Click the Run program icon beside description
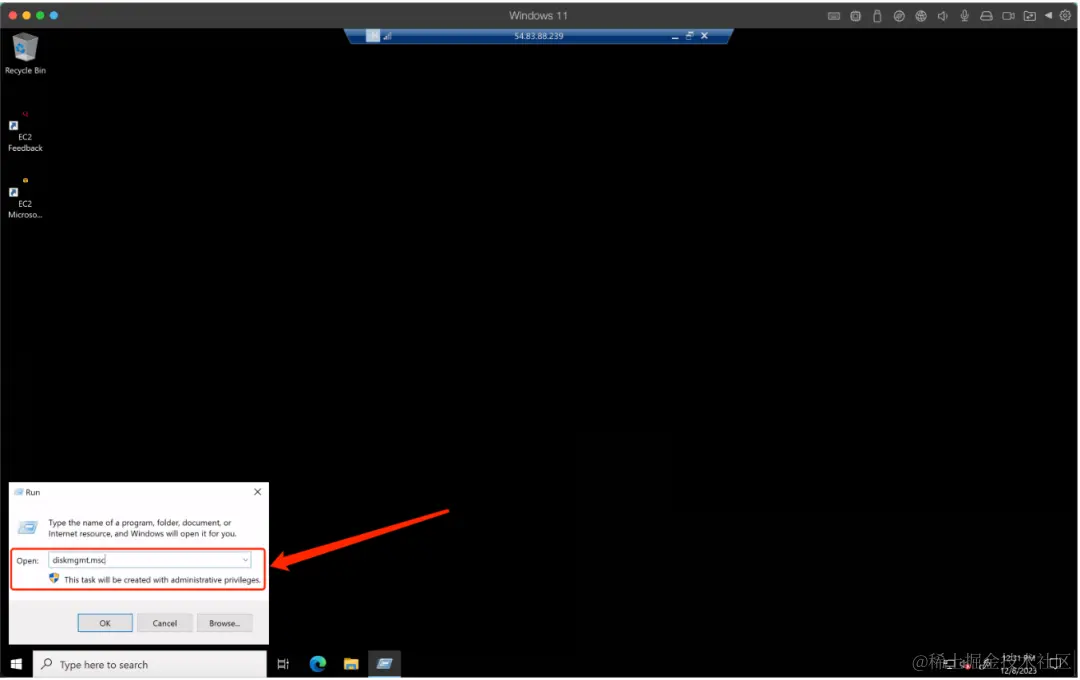This screenshot has width=1080, height=680. pos(27,528)
